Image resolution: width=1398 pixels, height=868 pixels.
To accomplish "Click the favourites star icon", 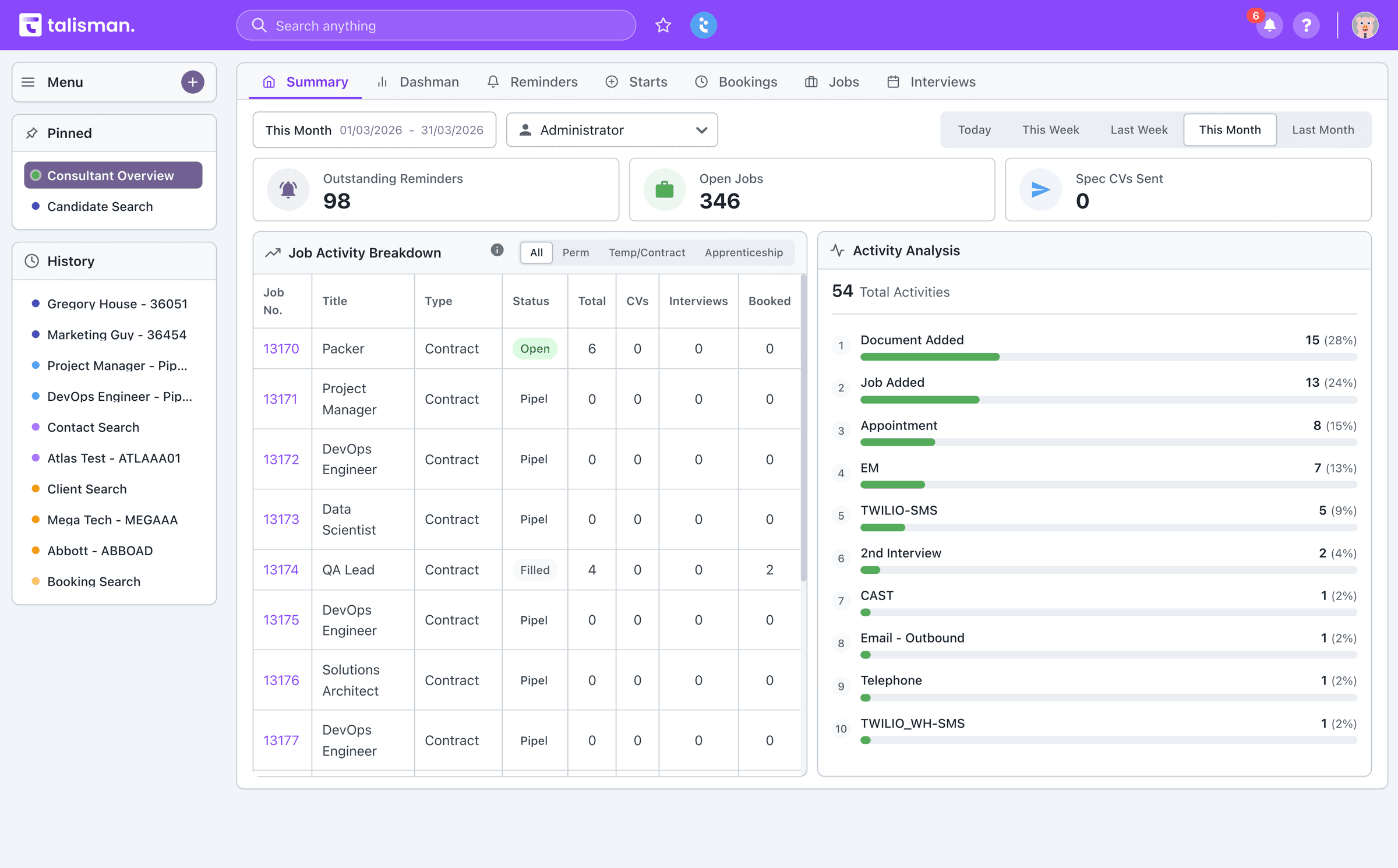I will pyautogui.click(x=663, y=25).
